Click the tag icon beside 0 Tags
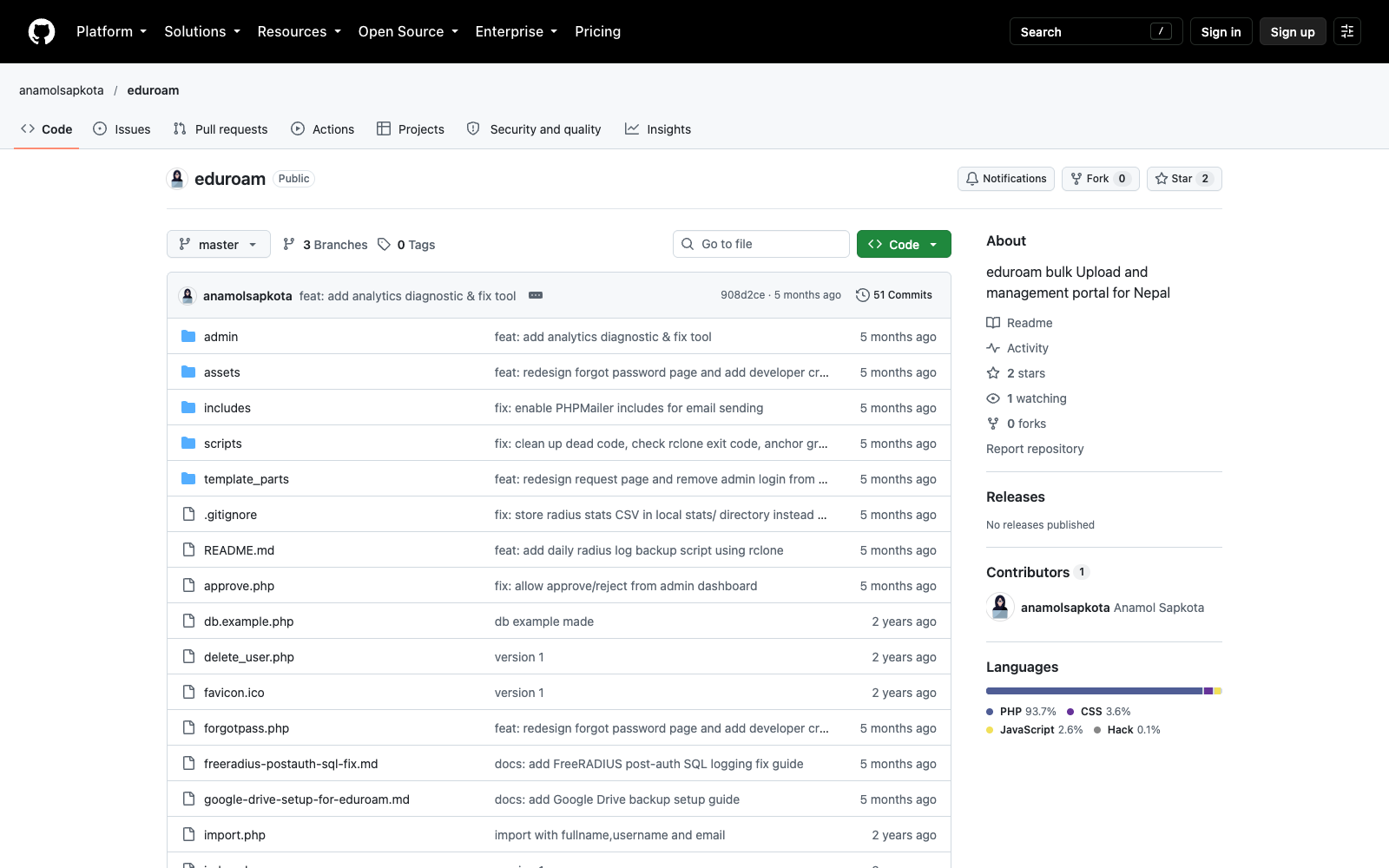 (384, 245)
